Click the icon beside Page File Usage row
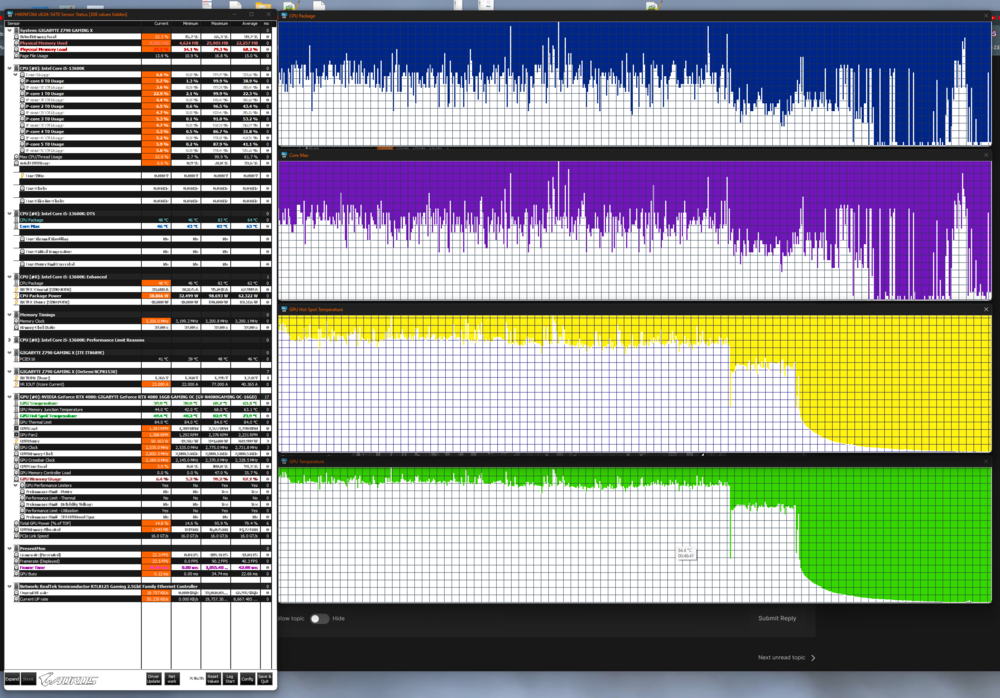1000x698 pixels. point(17,56)
